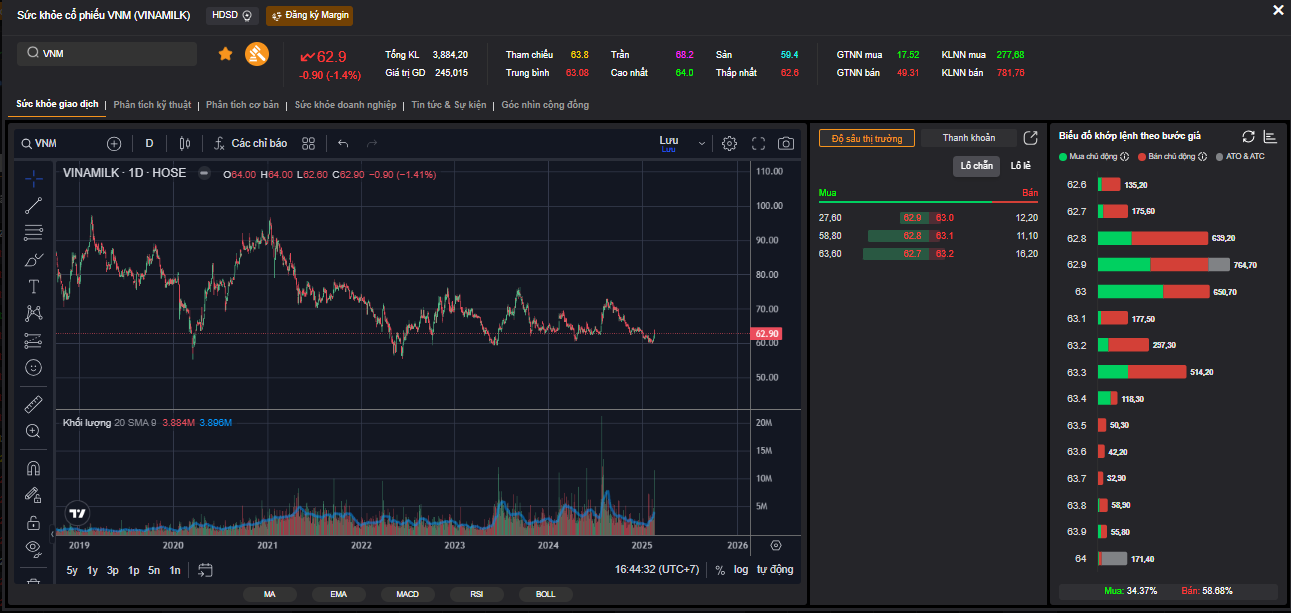
Task: Open Các chỉ báo indicators menu
Action: tap(250, 143)
